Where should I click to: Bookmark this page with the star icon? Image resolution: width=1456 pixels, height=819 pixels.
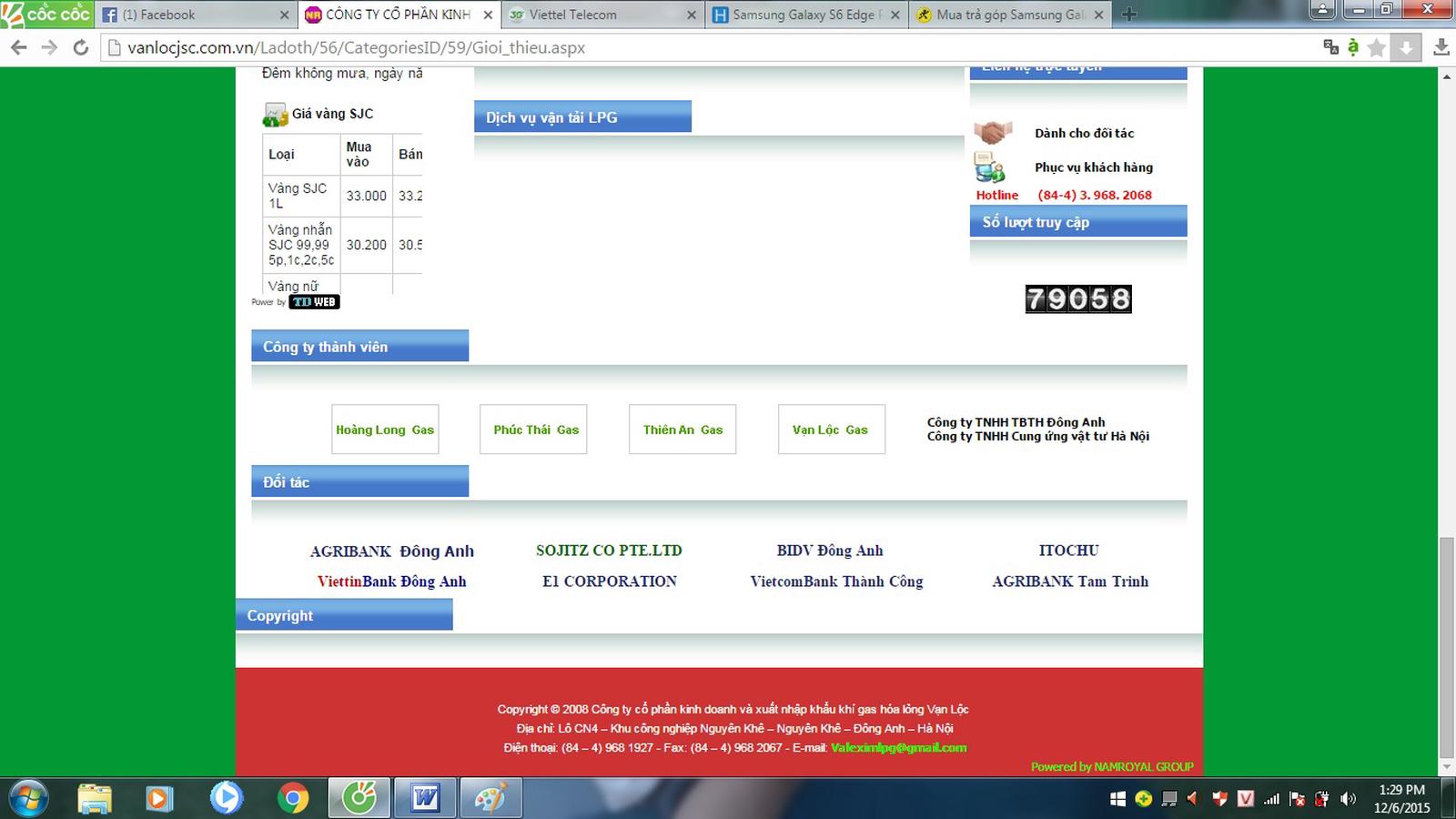point(1377,47)
